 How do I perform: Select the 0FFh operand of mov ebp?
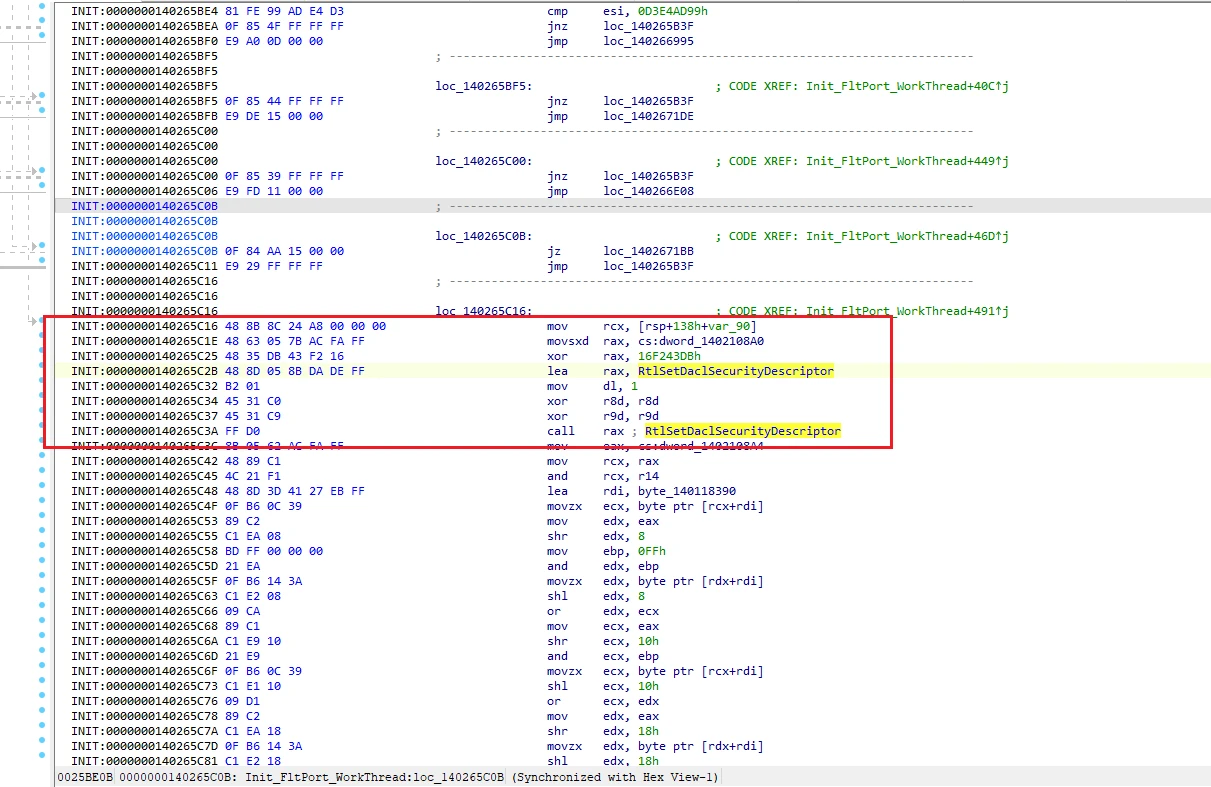tap(654, 551)
